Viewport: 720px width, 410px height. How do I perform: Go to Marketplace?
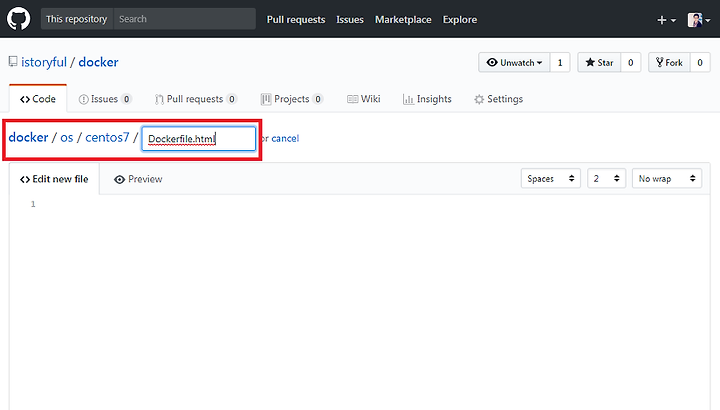coord(403,19)
